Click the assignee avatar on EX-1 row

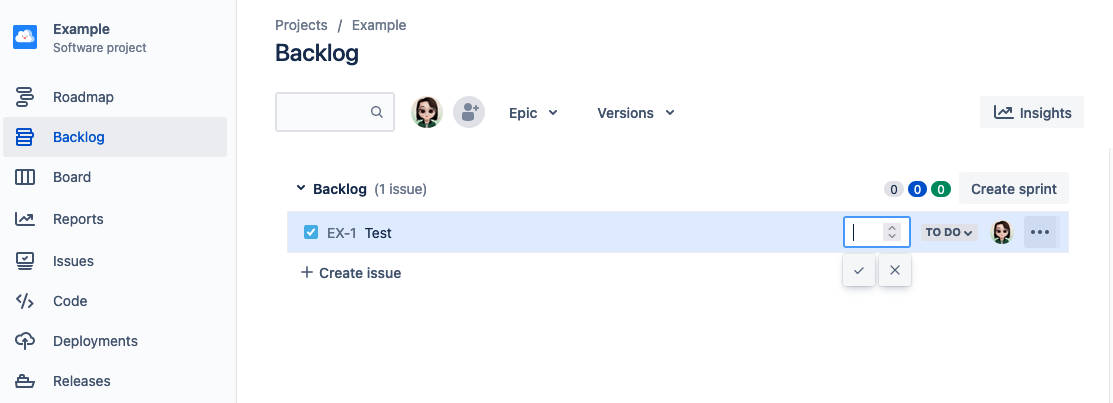pos(1002,232)
